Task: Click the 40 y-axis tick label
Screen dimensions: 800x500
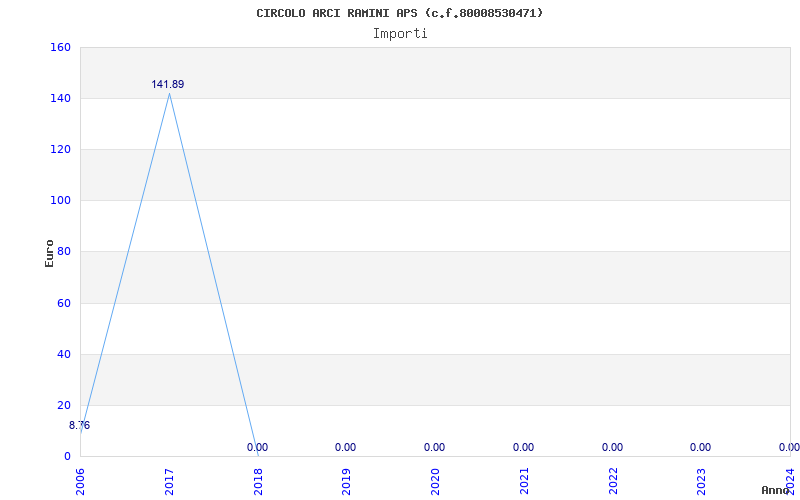Action: point(63,355)
